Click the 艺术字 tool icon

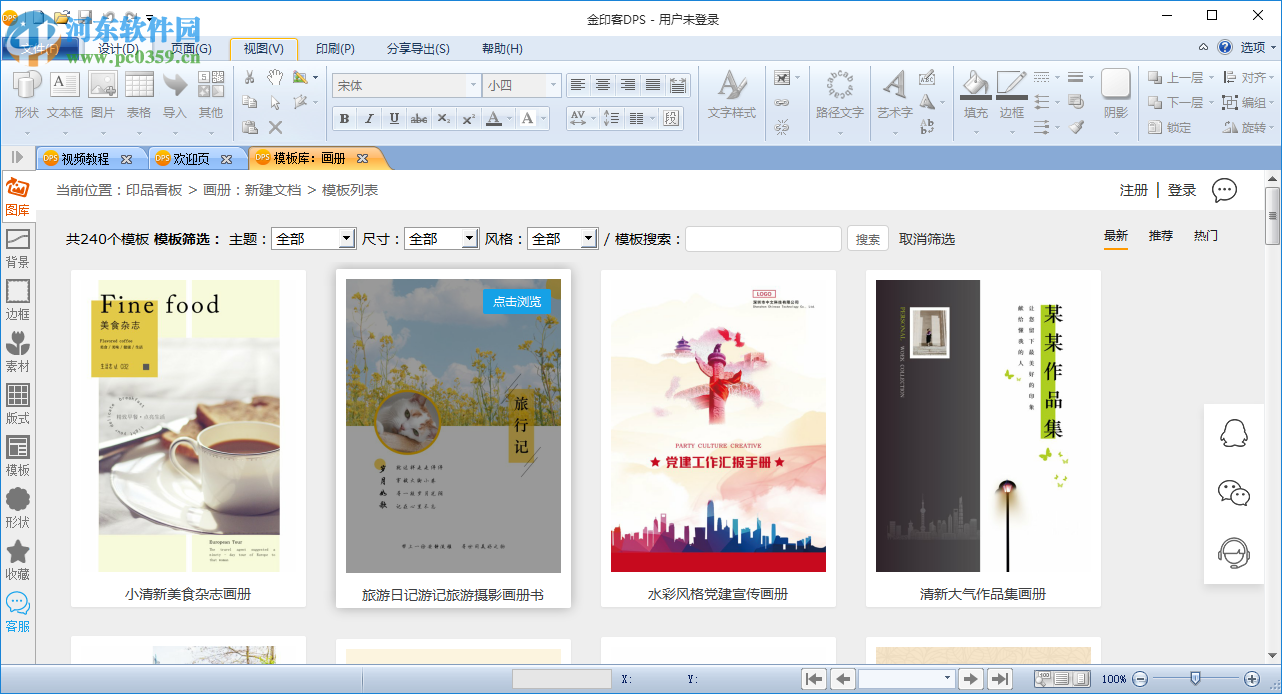[894, 94]
